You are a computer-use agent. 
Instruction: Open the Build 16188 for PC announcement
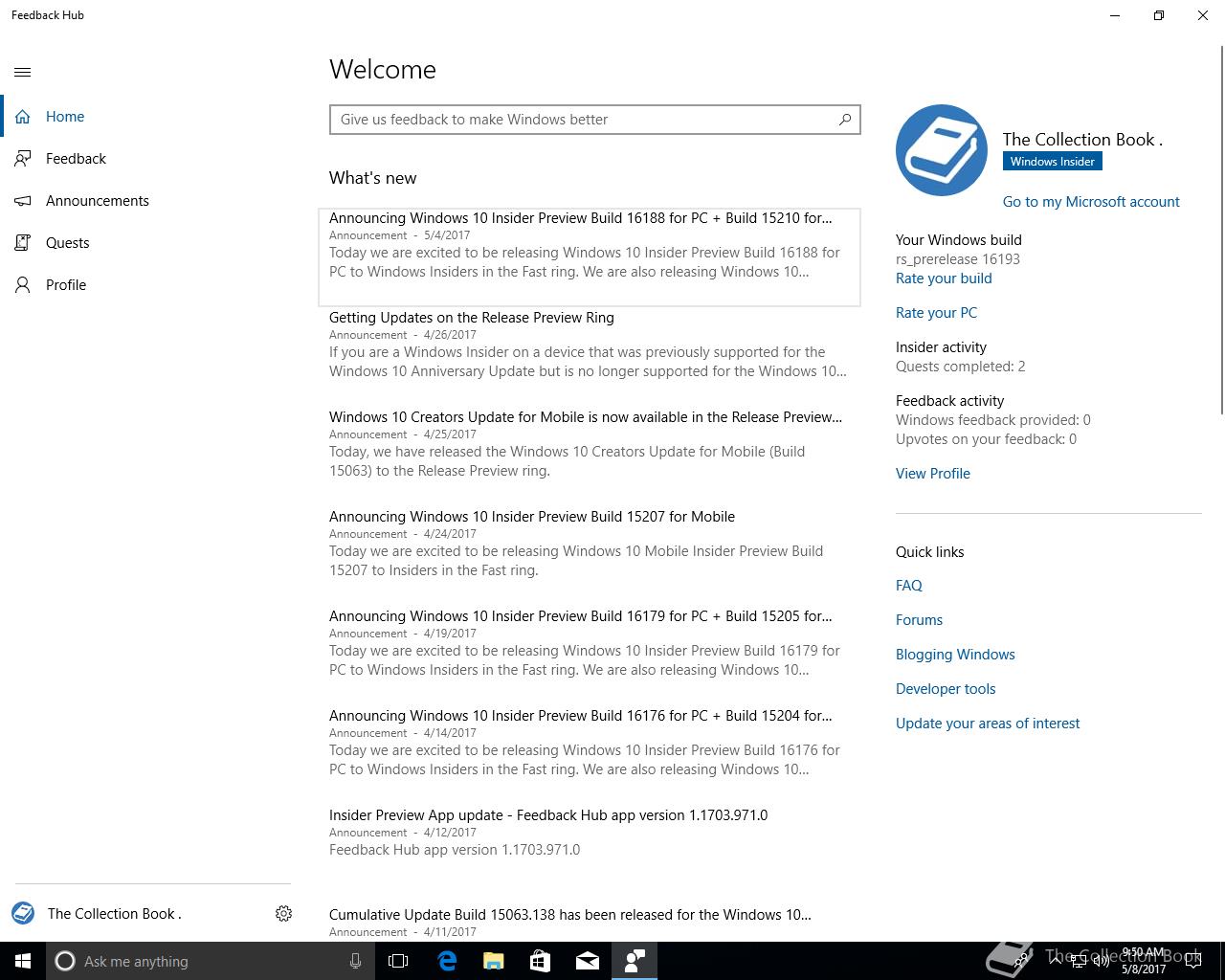pos(590,256)
